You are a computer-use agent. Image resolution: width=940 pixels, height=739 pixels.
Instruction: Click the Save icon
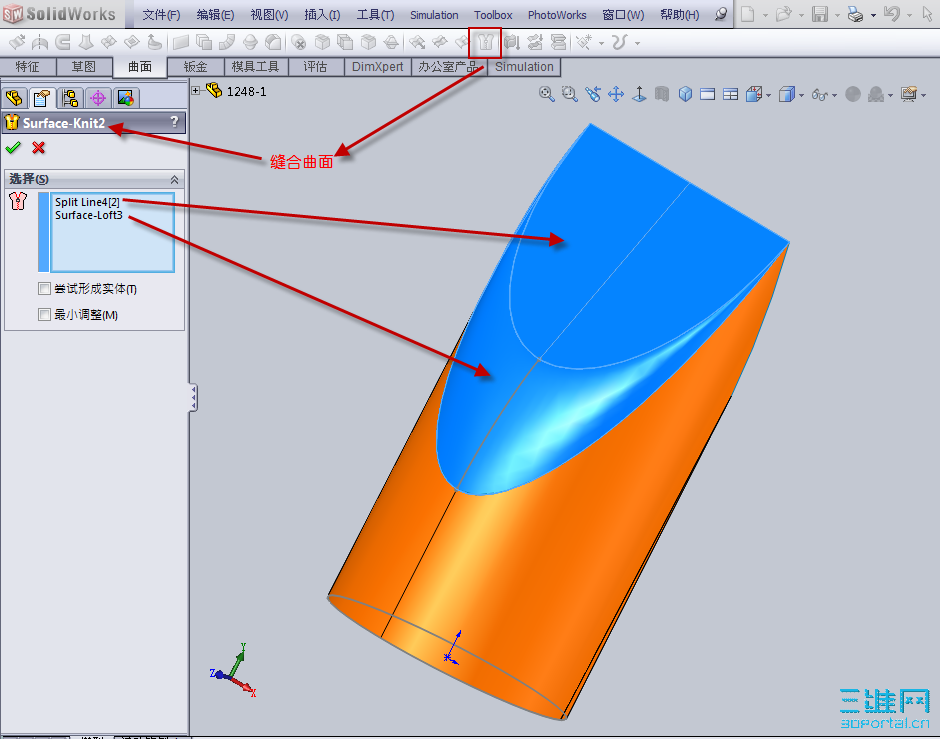click(820, 14)
